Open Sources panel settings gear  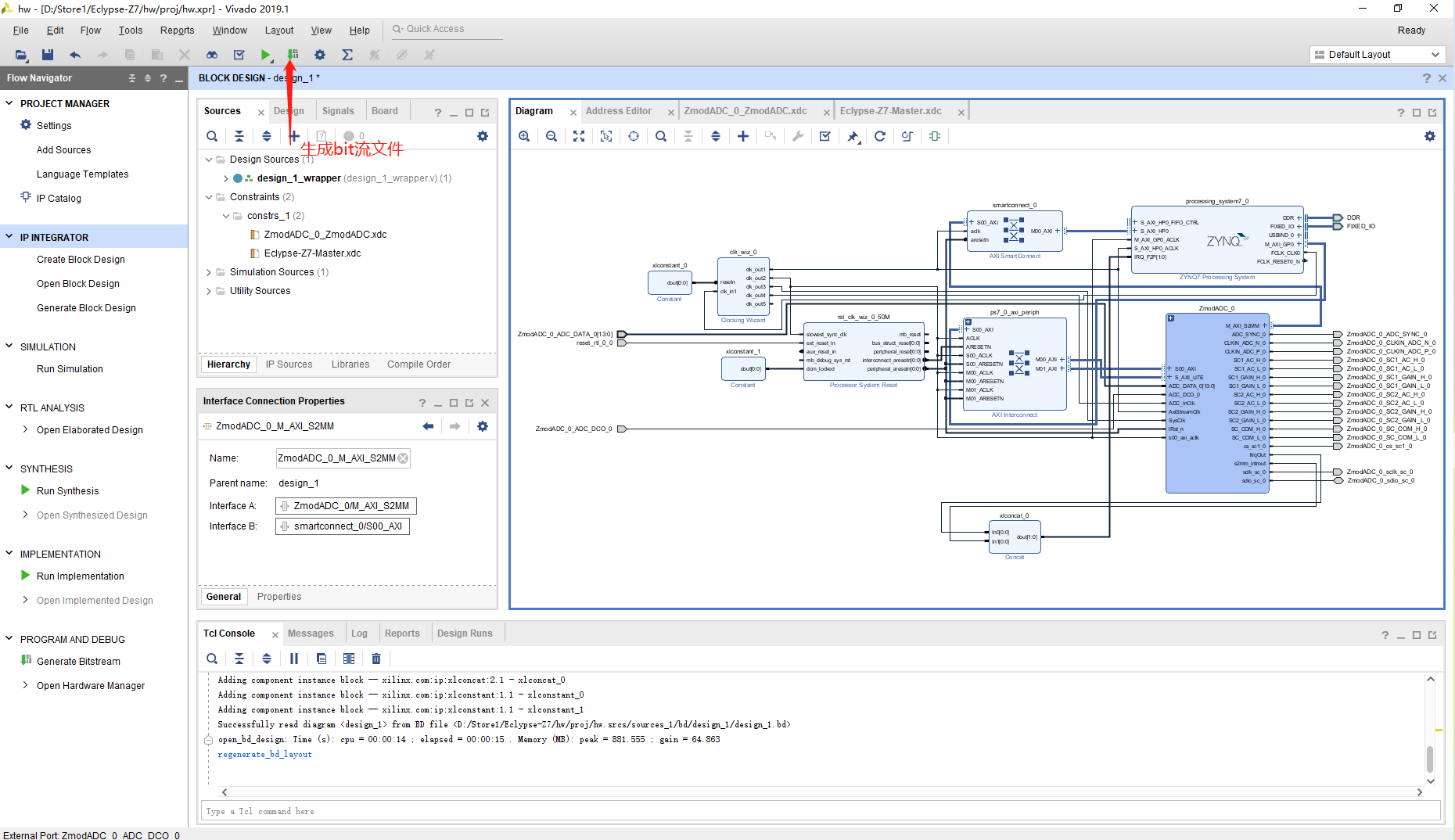483,136
